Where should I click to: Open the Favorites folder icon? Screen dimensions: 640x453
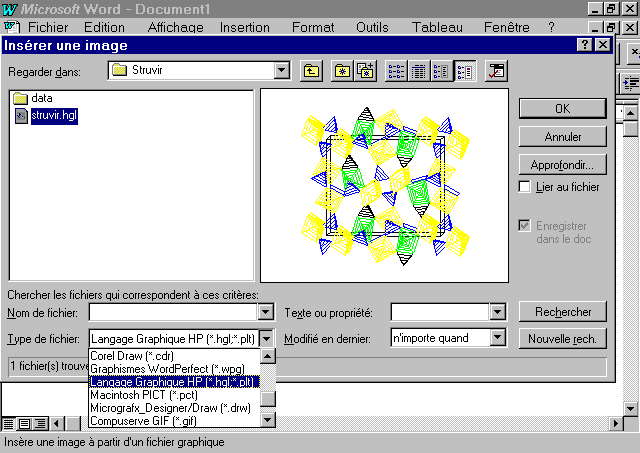click(x=342, y=71)
